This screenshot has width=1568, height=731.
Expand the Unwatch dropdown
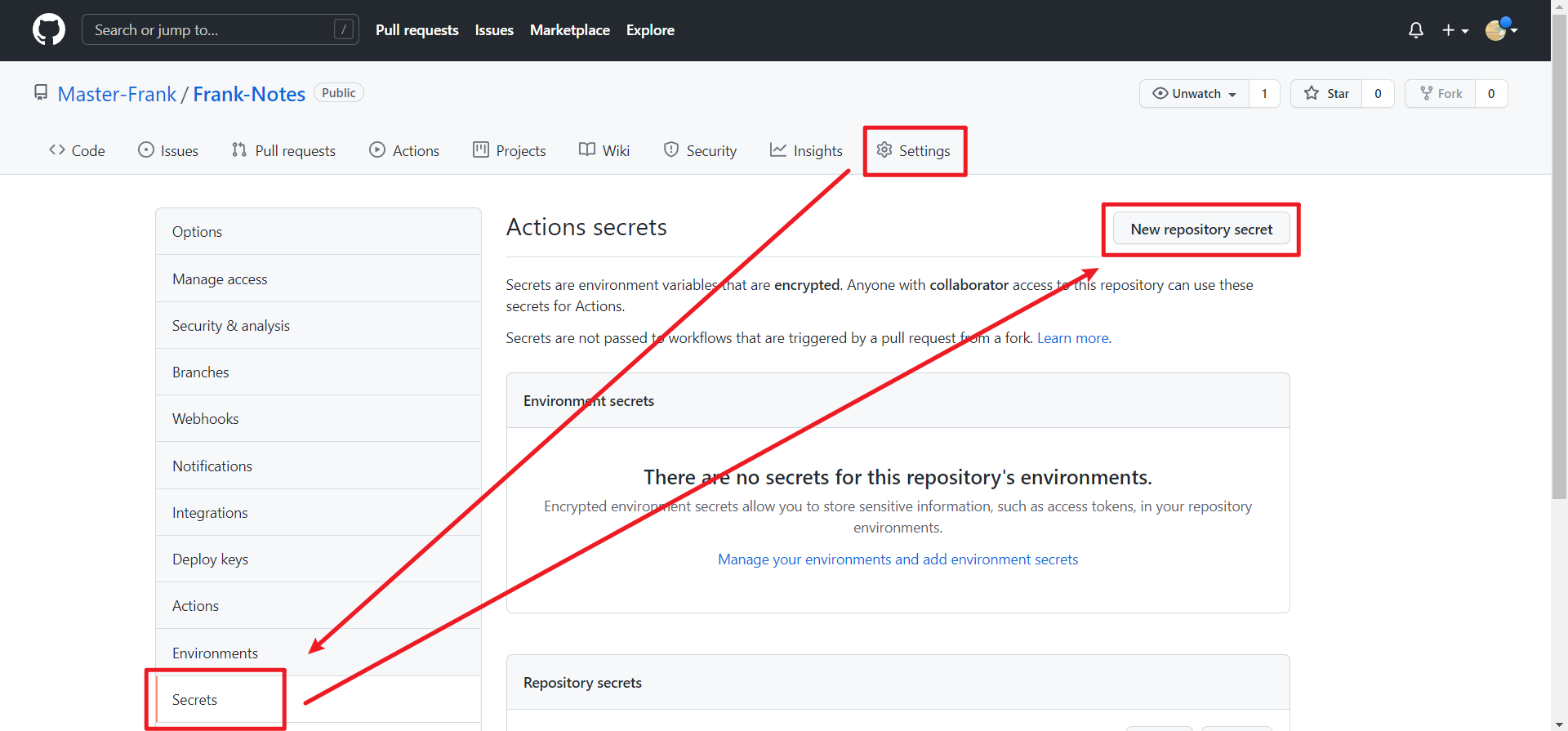click(x=1194, y=93)
